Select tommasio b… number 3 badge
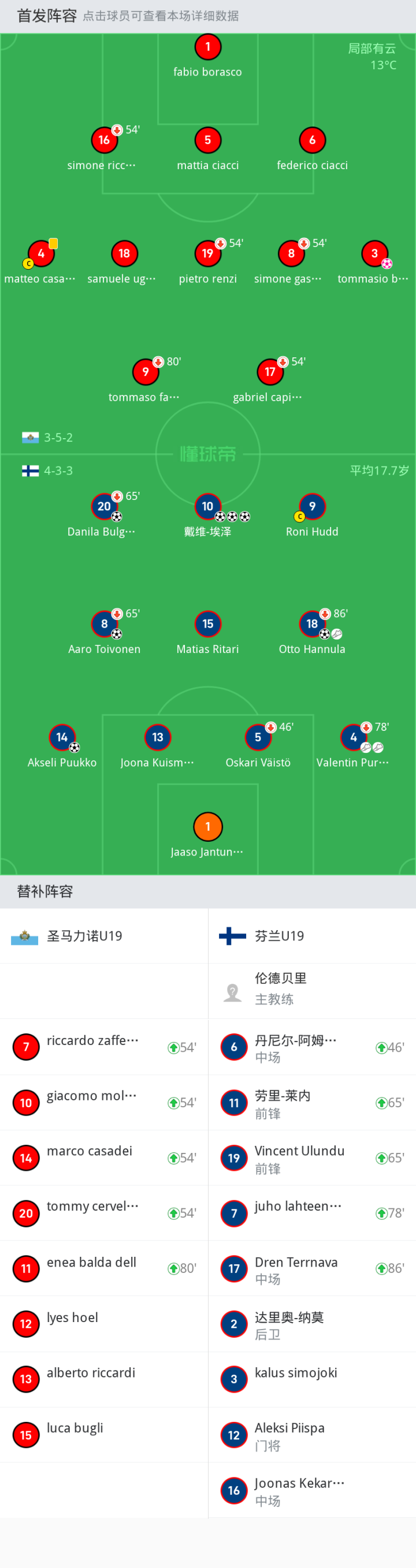Viewport: 416px width, 1568px height. [374, 253]
